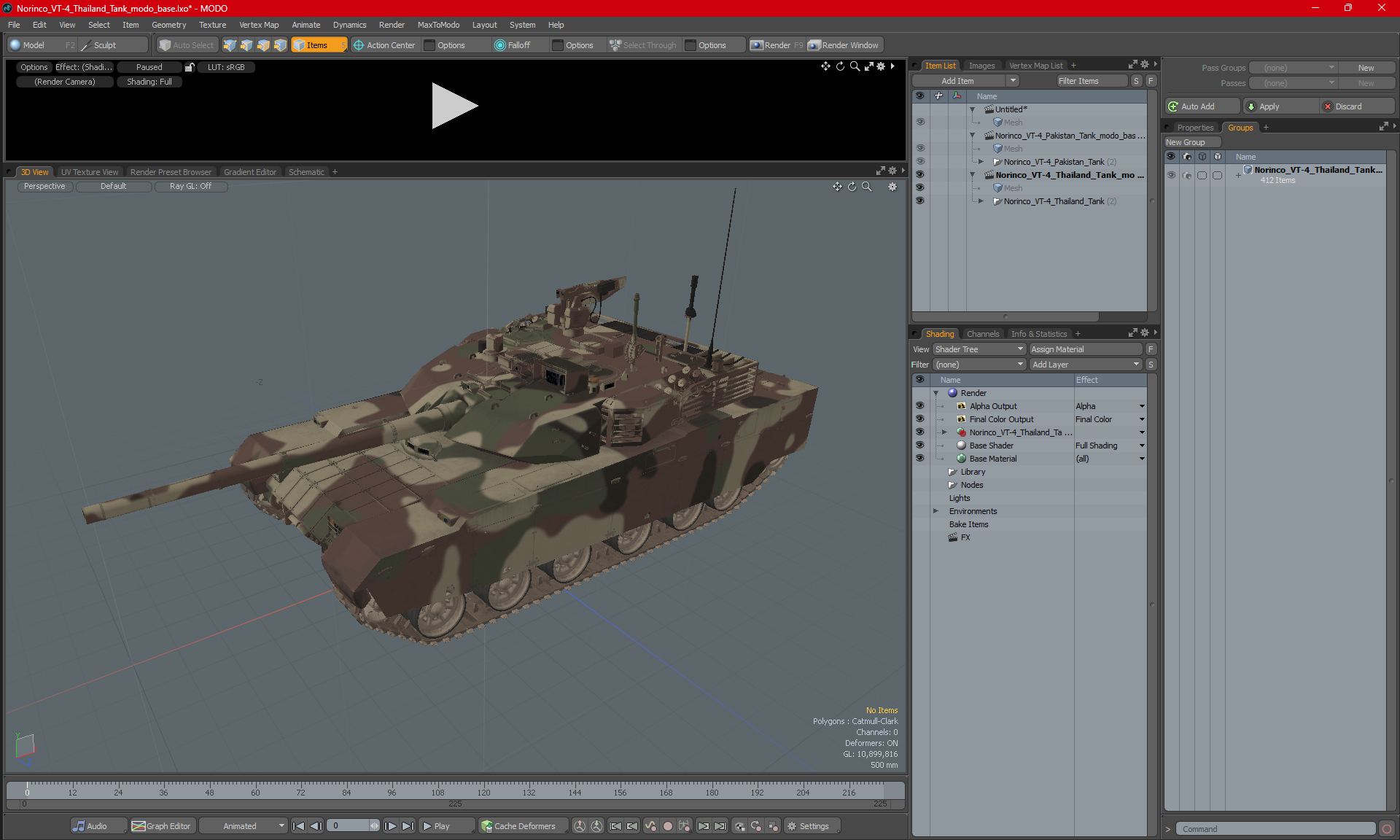Open Action Center tool
The image size is (1400, 840).
384,45
